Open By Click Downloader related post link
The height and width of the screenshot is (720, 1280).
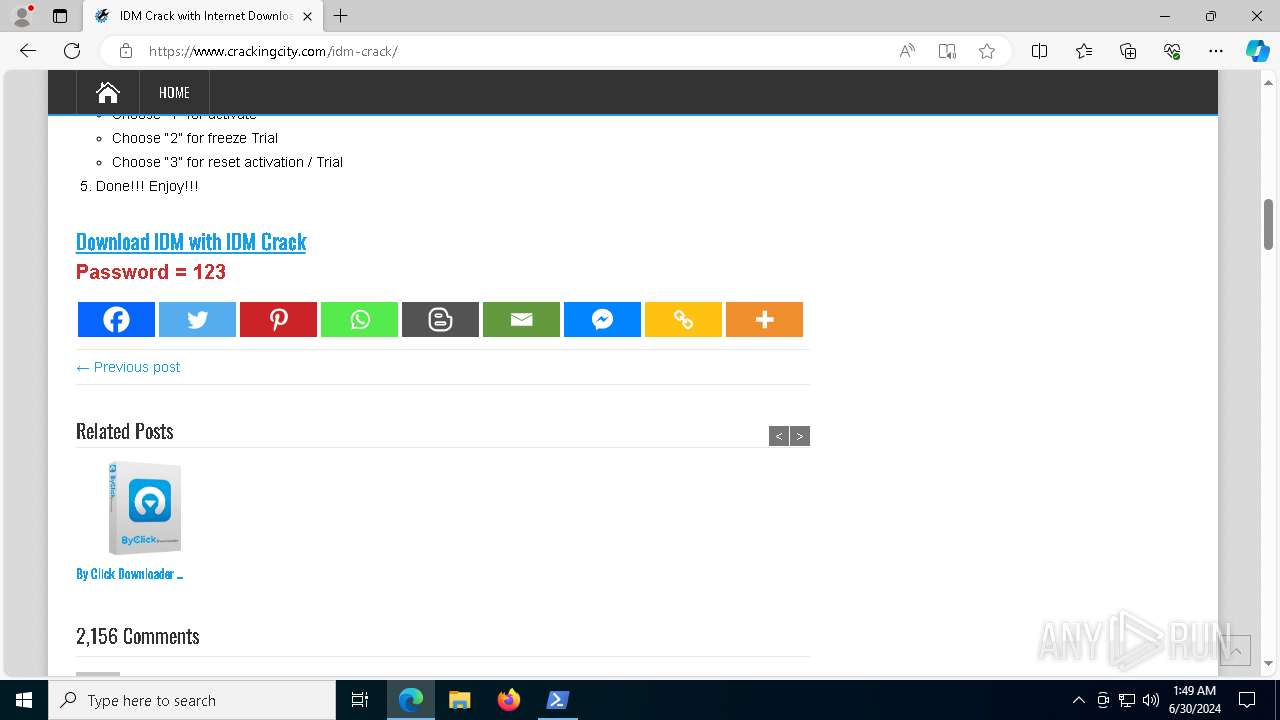[x=129, y=574]
